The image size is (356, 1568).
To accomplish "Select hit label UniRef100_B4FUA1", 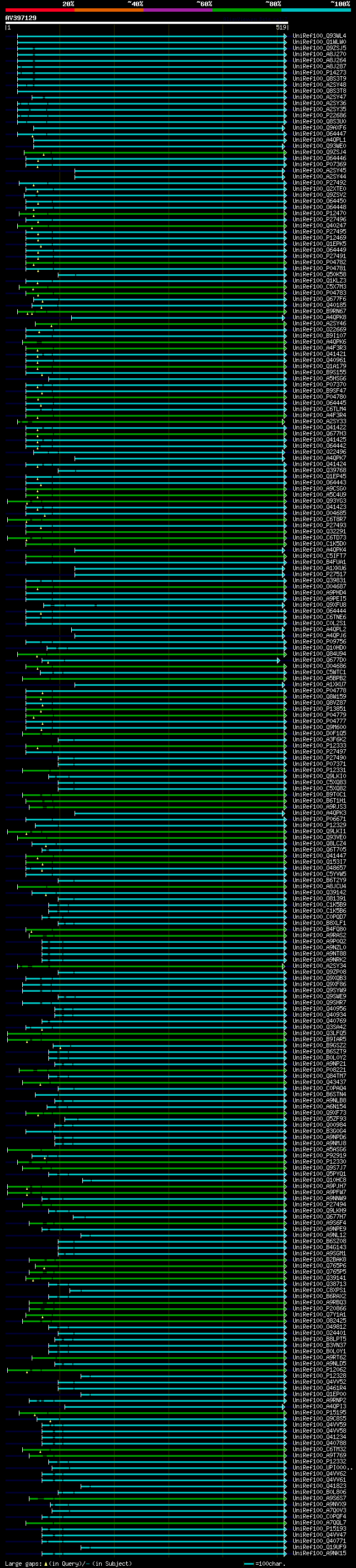I will (319, 562).
